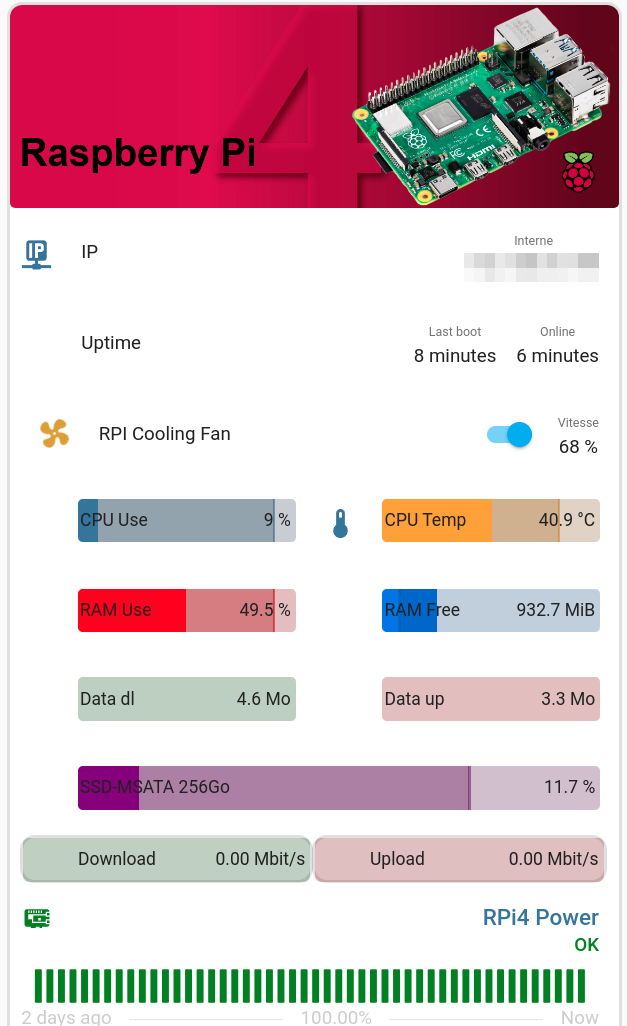Click the Raspberry Pi board banner image

click(x=314, y=107)
